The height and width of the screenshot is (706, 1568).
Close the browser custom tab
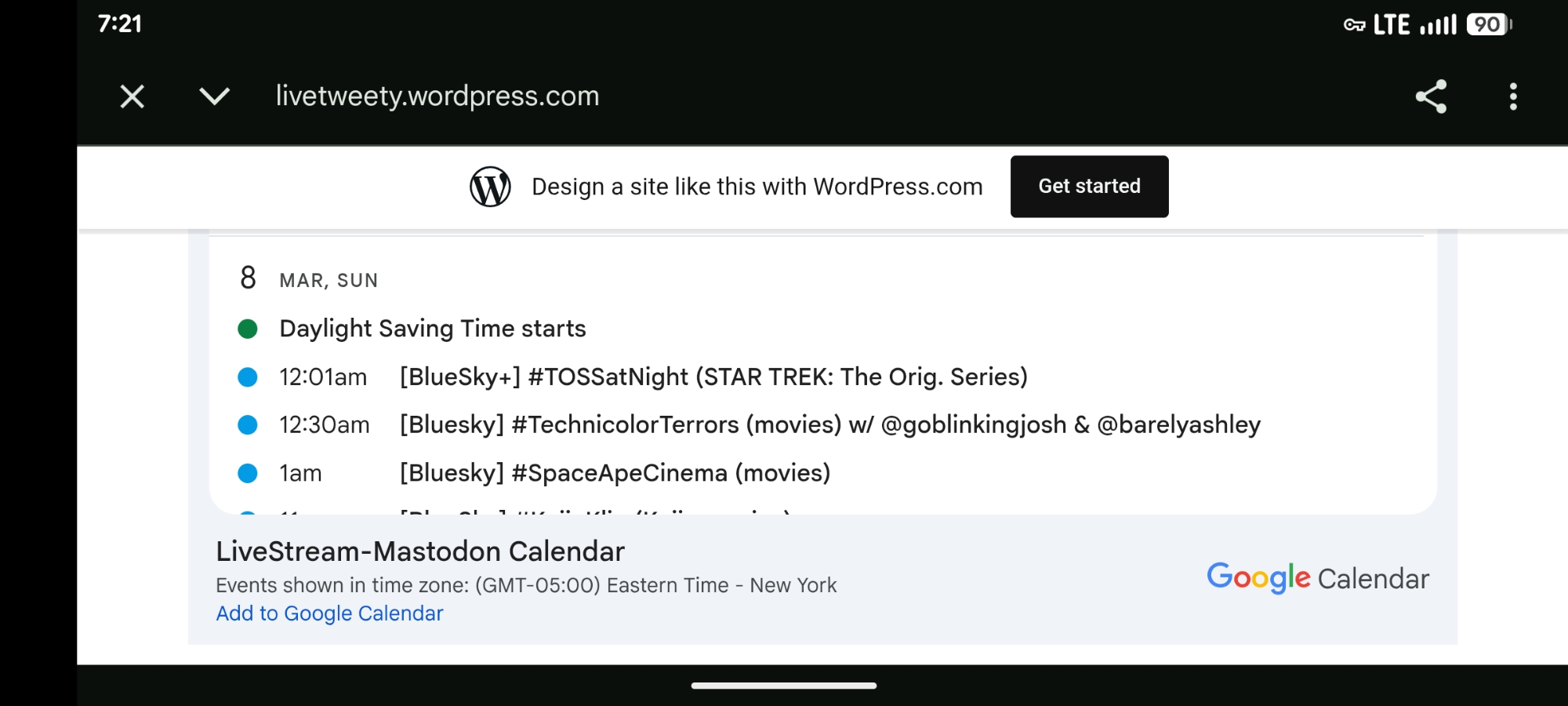click(132, 96)
